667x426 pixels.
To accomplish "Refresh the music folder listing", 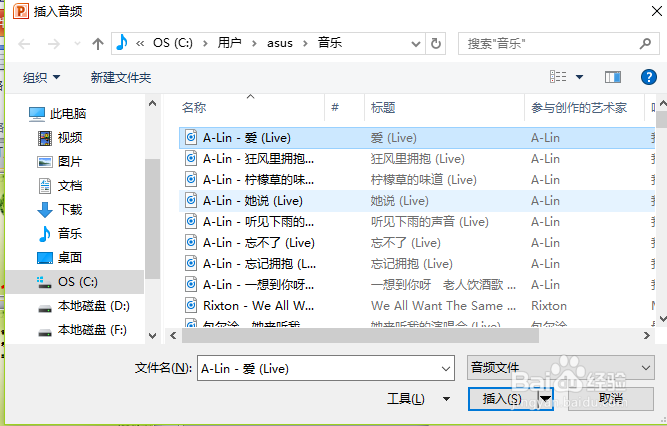I will pyautogui.click(x=436, y=43).
